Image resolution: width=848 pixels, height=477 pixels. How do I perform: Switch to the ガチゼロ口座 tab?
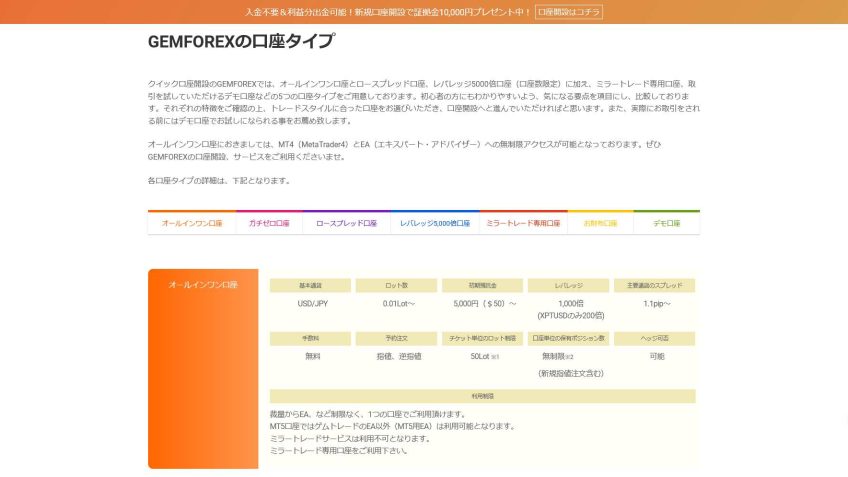269,223
